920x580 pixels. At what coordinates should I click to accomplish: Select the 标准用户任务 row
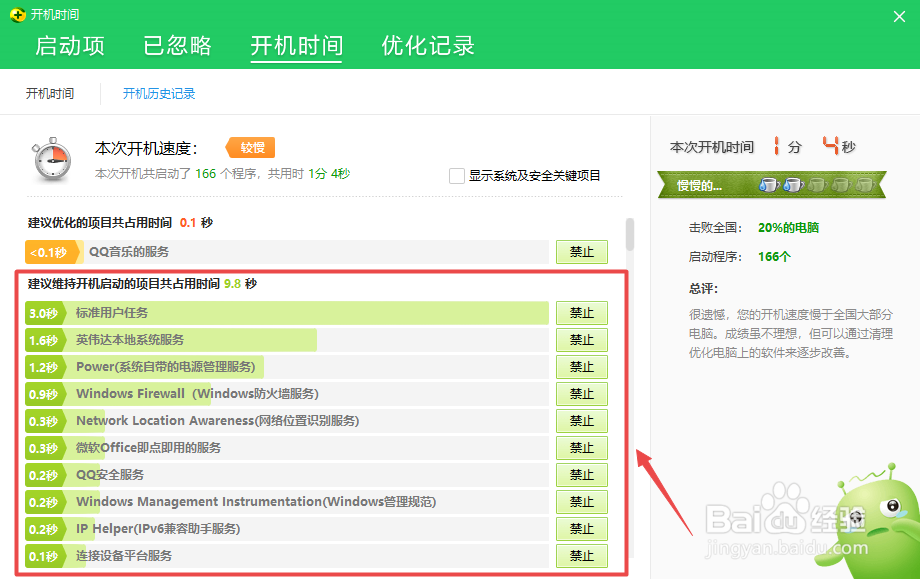click(x=287, y=313)
